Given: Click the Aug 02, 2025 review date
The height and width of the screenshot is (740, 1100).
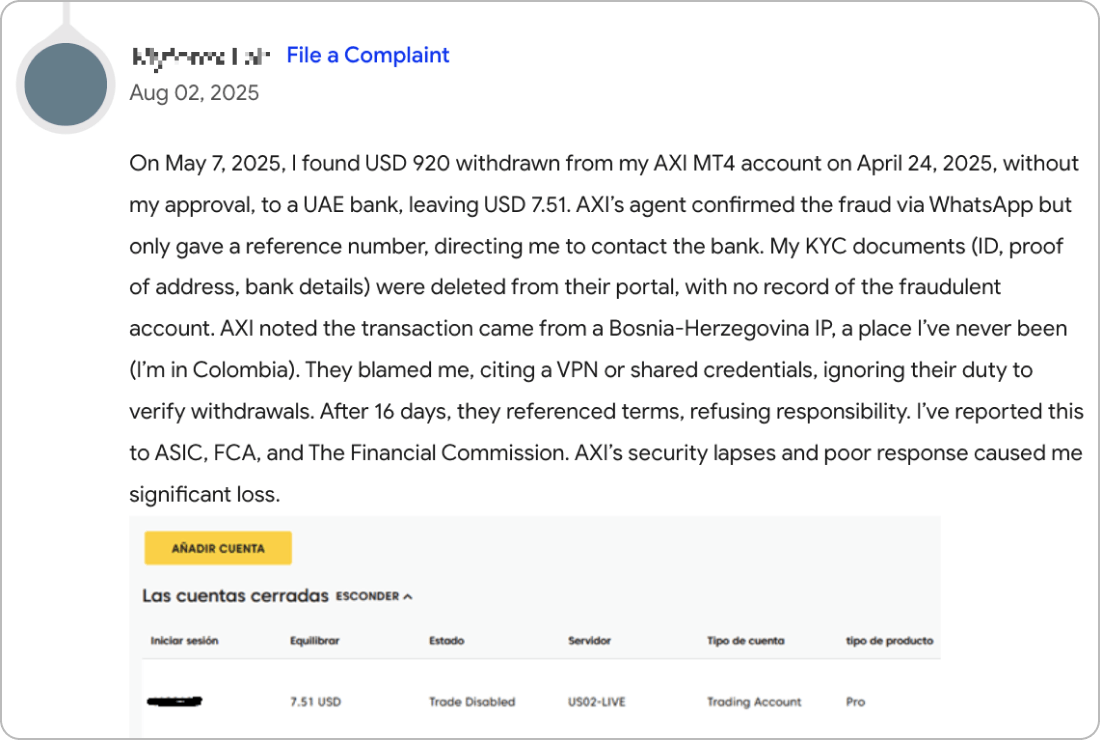Looking at the screenshot, I should point(194,93).
